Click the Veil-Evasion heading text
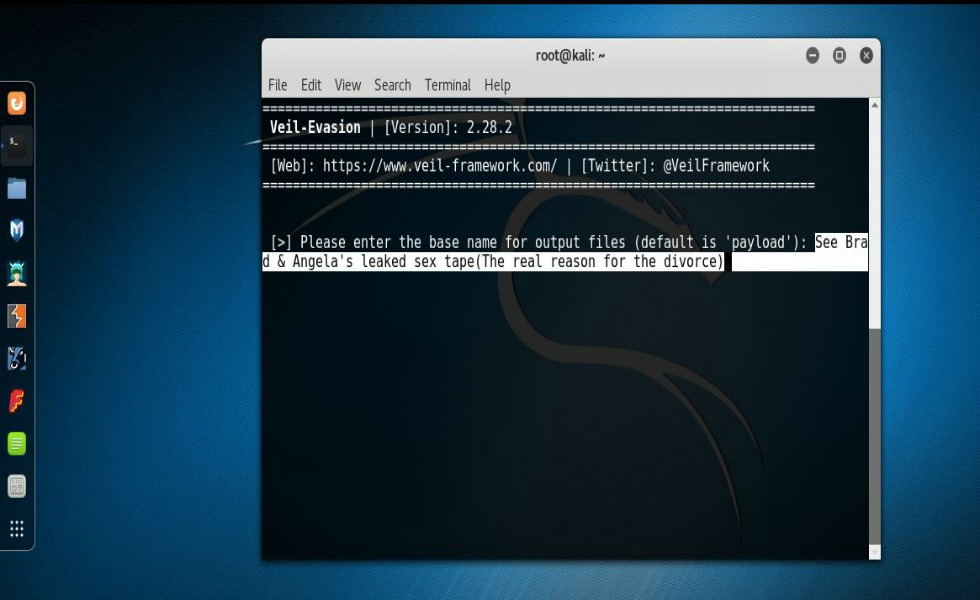The width and height of the screenshot is (980, 600). coord(315,128)
